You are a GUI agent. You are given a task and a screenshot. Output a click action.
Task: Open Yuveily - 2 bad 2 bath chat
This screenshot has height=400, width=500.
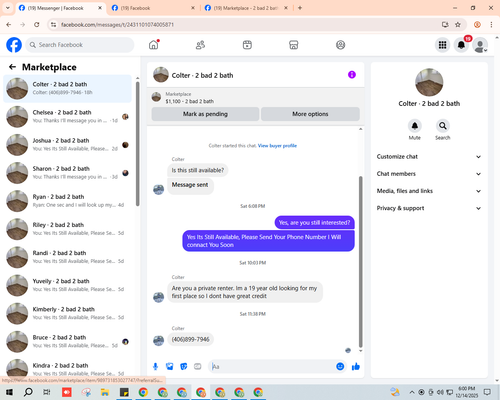(68, 285)
